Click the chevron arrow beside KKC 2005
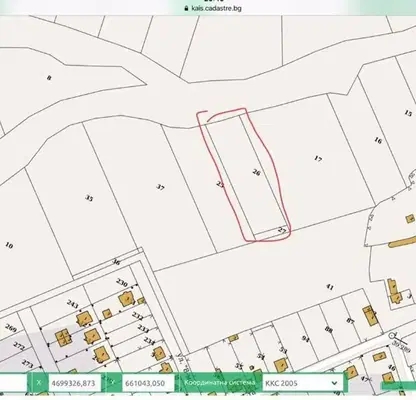This screenshot has height=400, width=416. click(334, 383)
